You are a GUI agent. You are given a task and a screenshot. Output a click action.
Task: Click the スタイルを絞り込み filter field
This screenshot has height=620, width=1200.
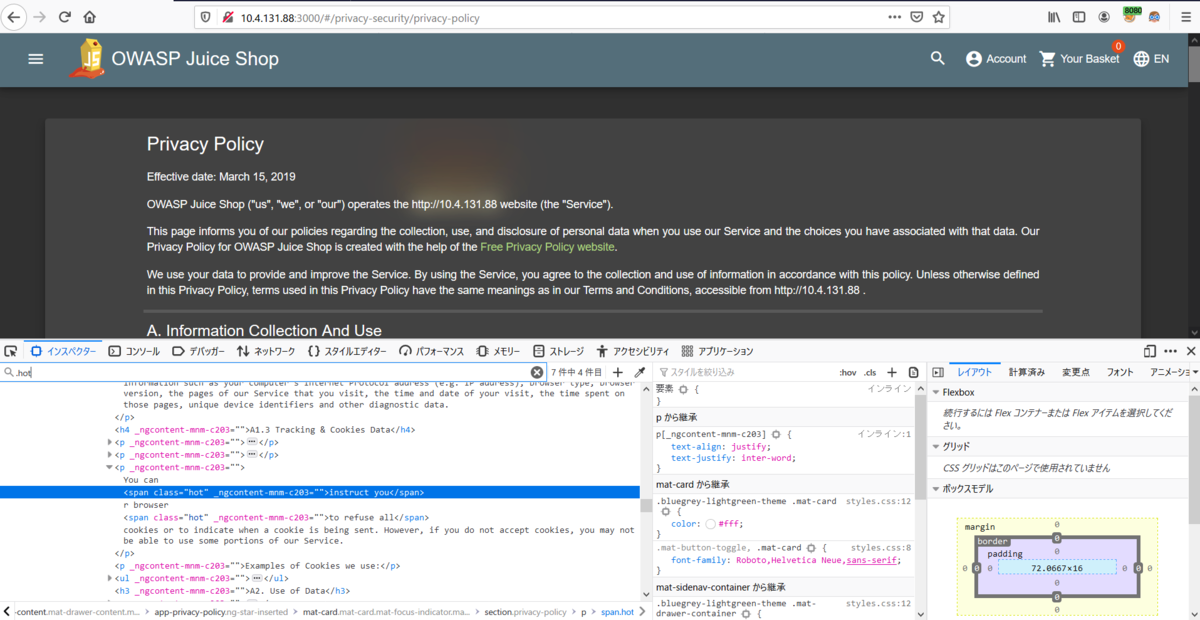pos(745,372)
